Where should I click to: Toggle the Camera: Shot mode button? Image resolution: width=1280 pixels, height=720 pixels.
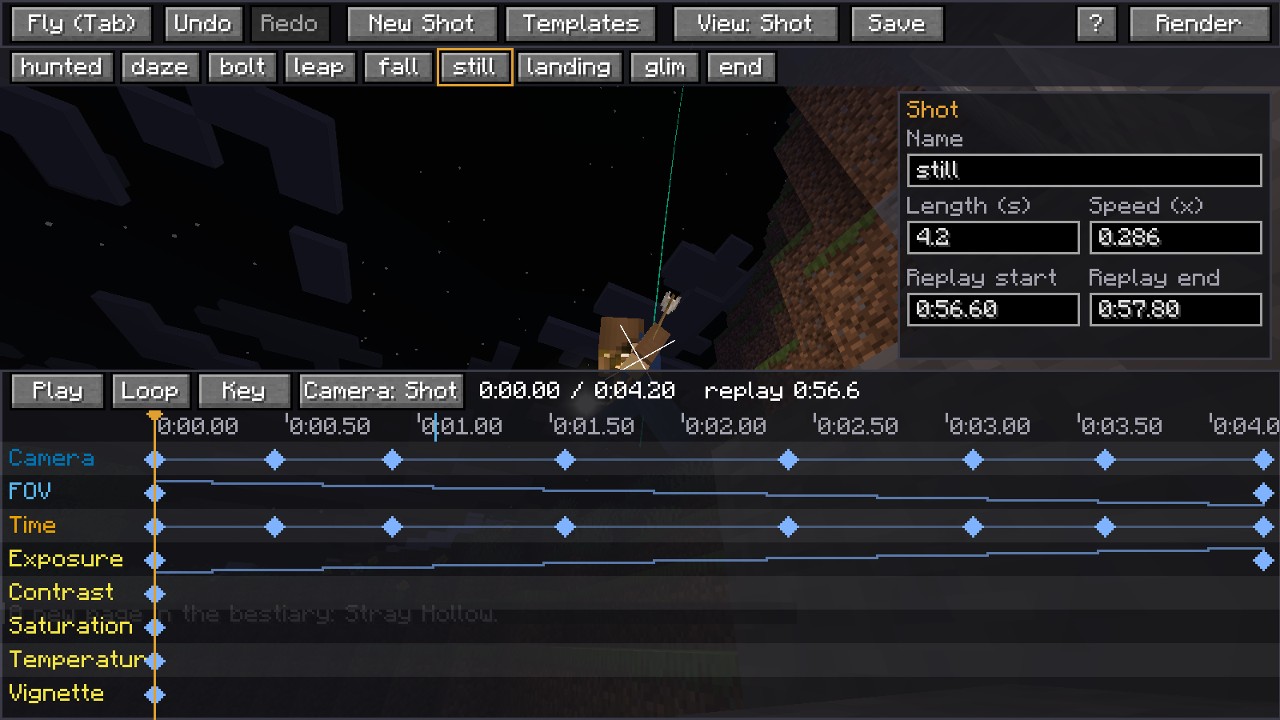[380, 391]
